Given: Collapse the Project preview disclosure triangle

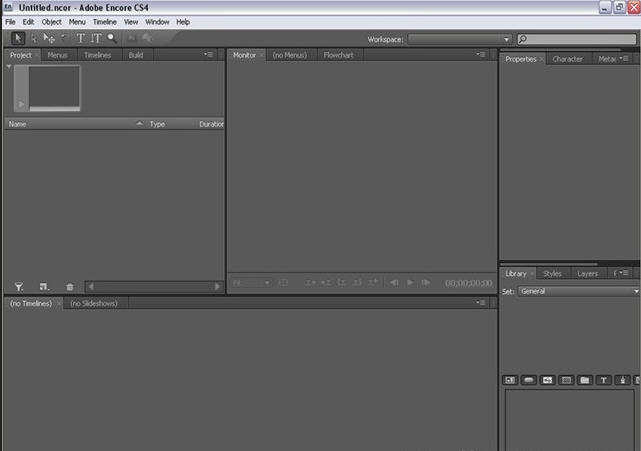Looking at the screenshot, I should [x=9, y=67].
